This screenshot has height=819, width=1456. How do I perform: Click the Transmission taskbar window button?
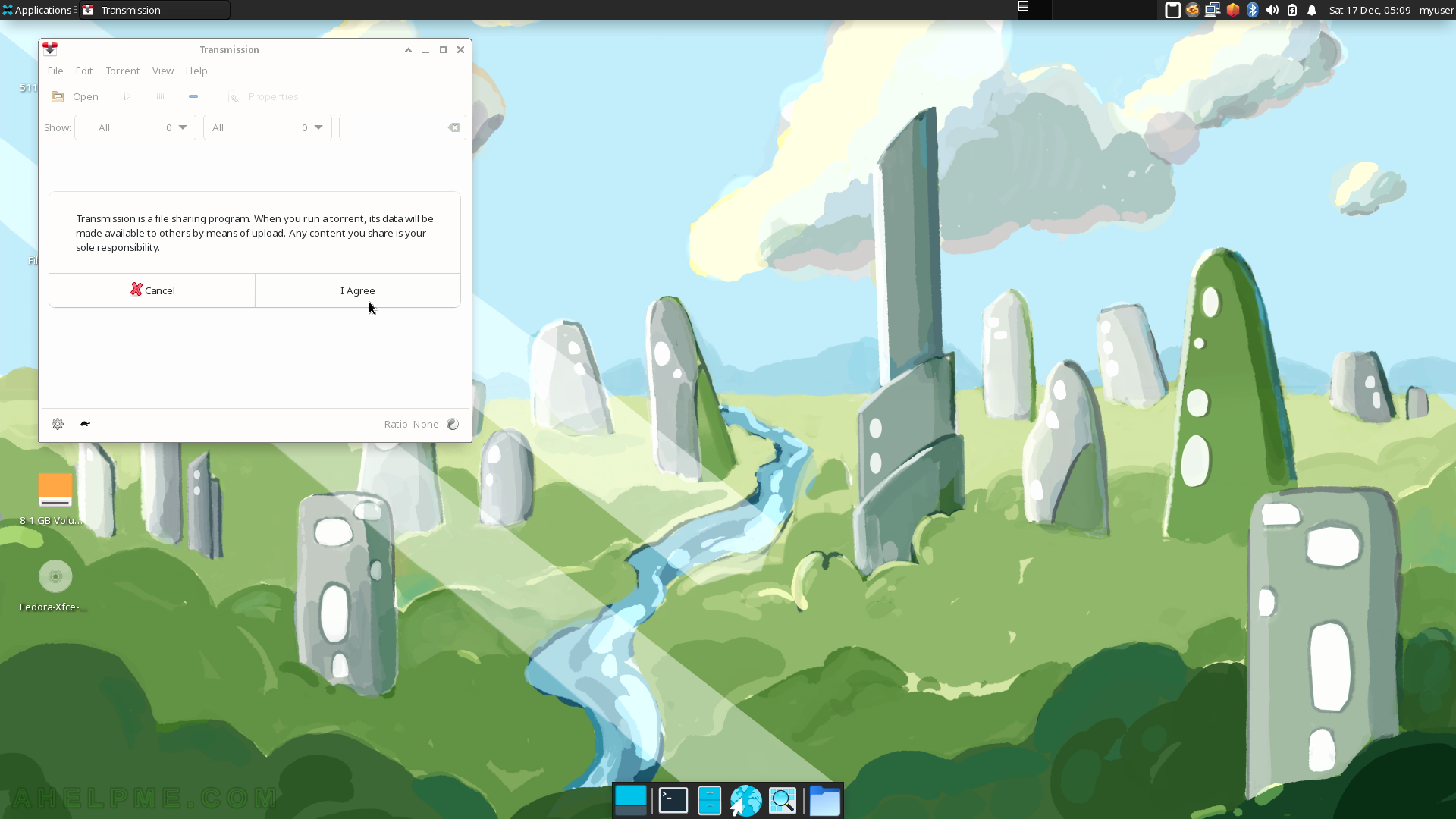click(x=155, y=10)
